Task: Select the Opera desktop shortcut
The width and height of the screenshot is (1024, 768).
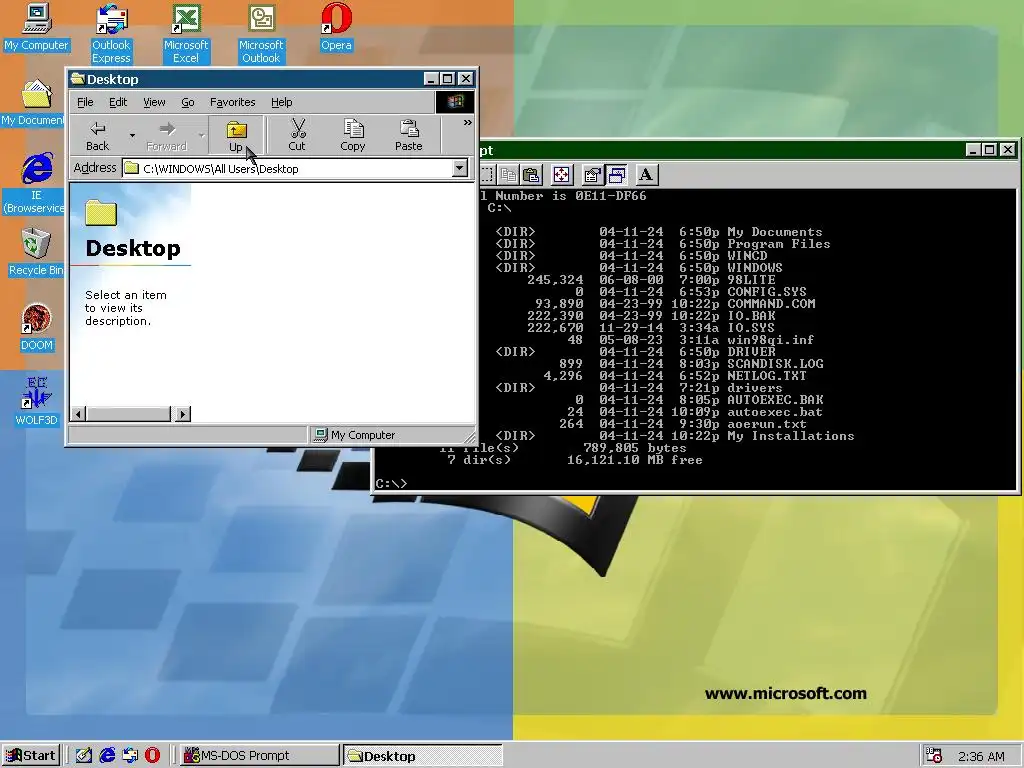Action: click(336, 27)
